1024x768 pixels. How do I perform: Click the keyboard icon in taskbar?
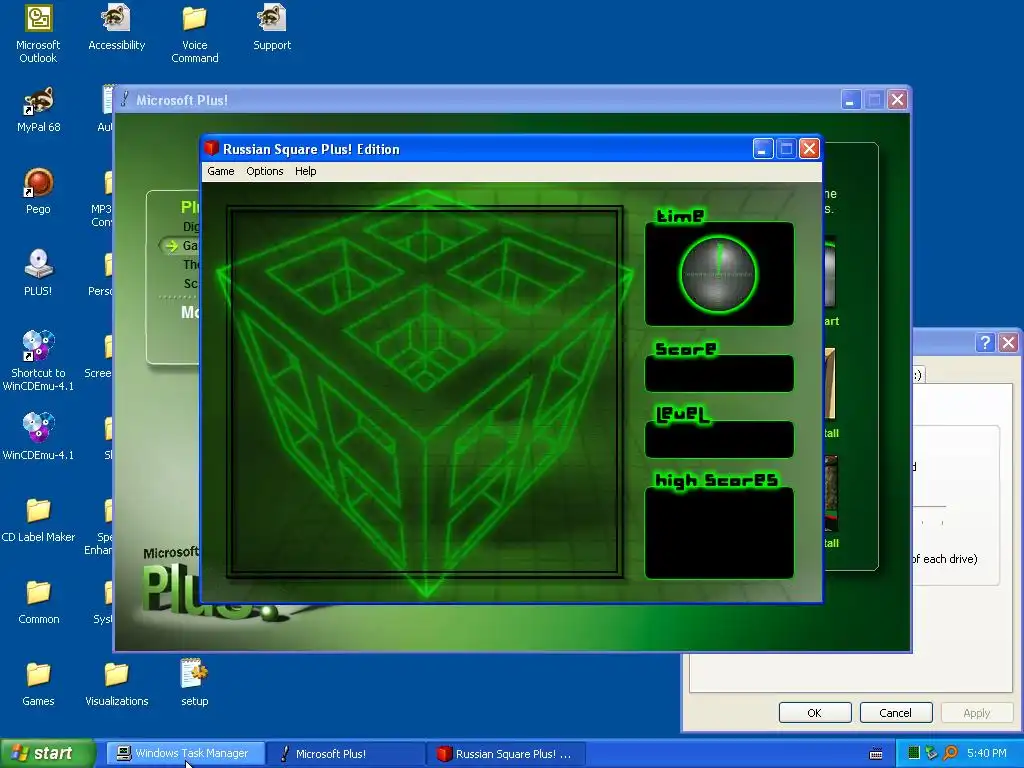pos(876,754)
